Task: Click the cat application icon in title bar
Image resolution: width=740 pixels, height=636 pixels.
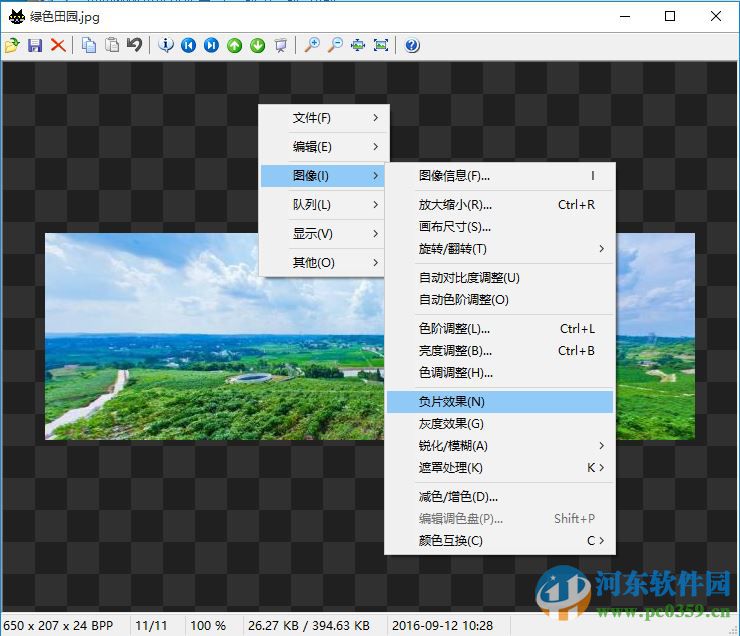Action: (x=17, y=17)
